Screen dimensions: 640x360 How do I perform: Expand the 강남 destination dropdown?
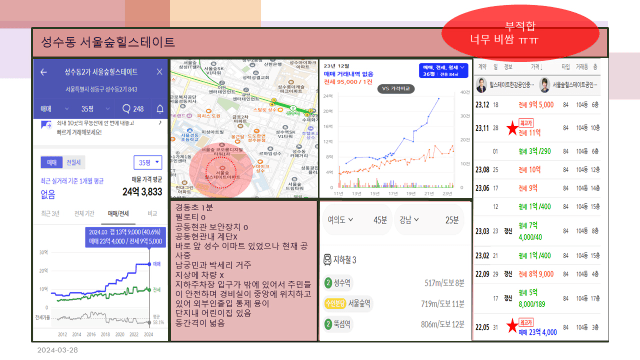[x=409, y=220]
